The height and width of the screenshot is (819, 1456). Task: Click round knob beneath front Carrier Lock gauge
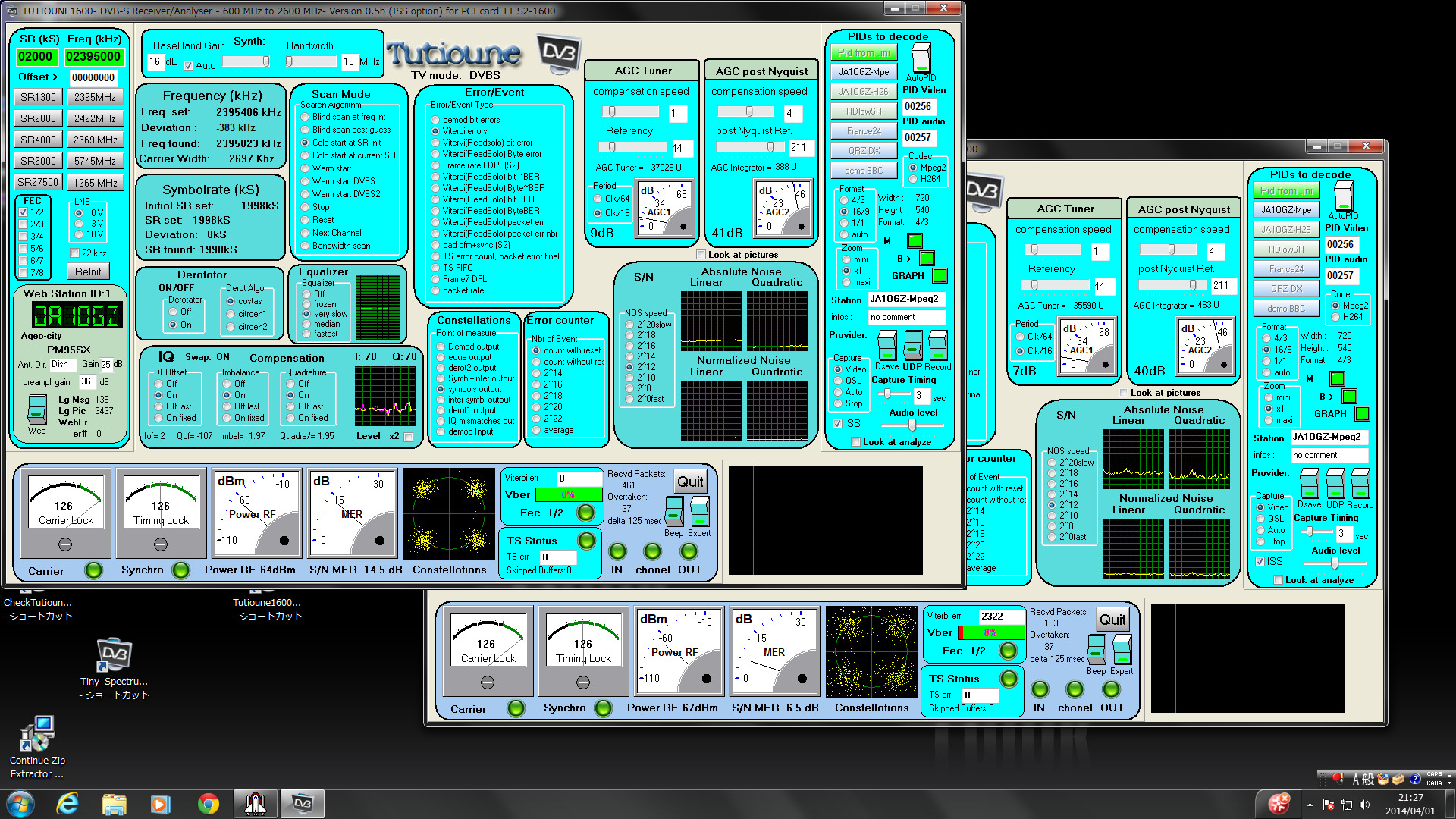click(65, 544)
